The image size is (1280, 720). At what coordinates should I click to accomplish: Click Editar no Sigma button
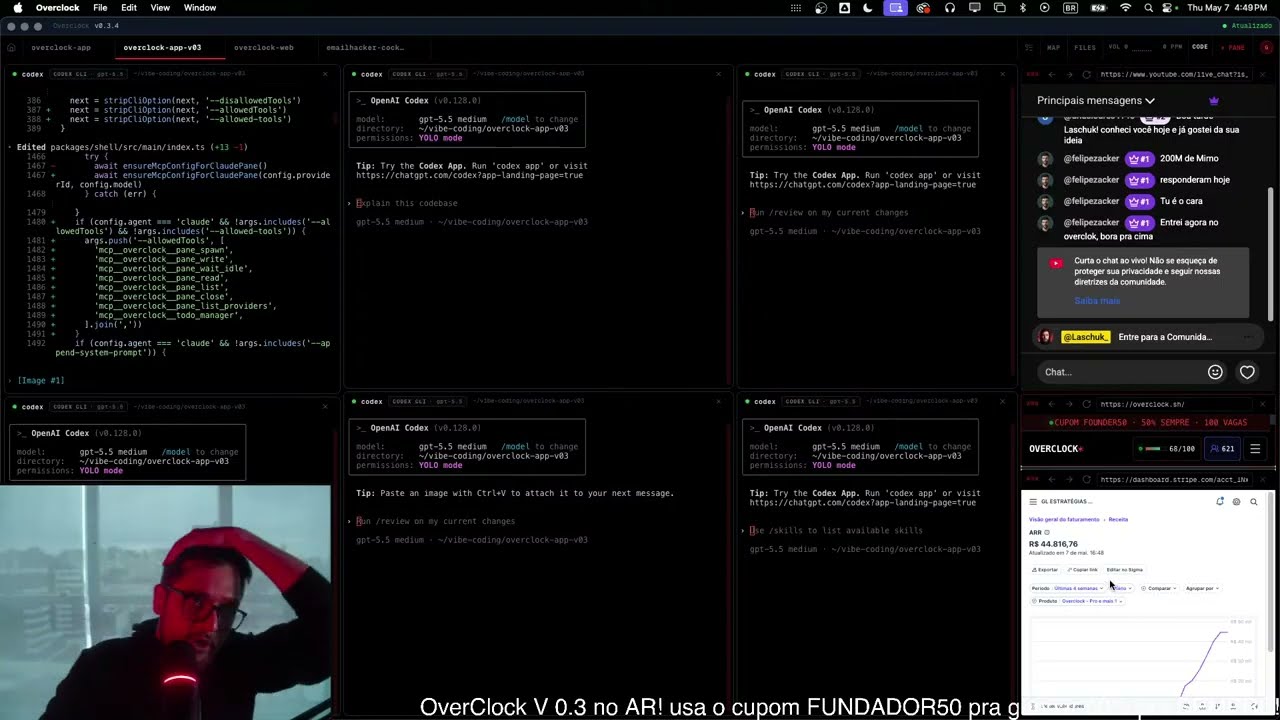click(1125, 570)
